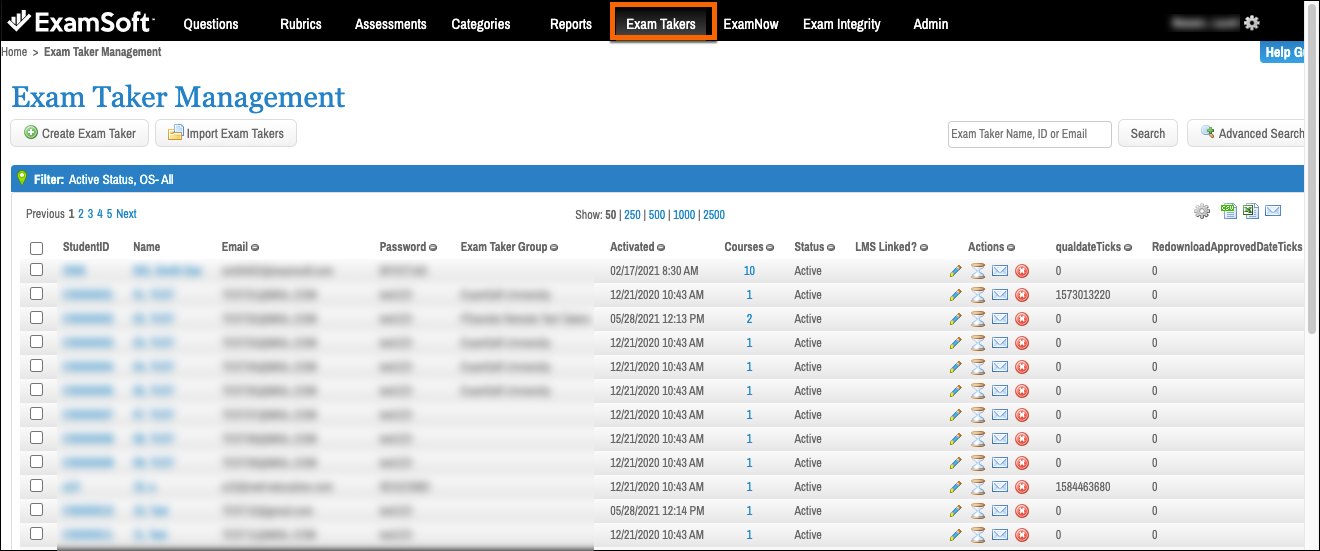The height and width of the screenshot is (551, 1320).
Task: Go to the Assessments menu
Action: (x=391, y=24)
